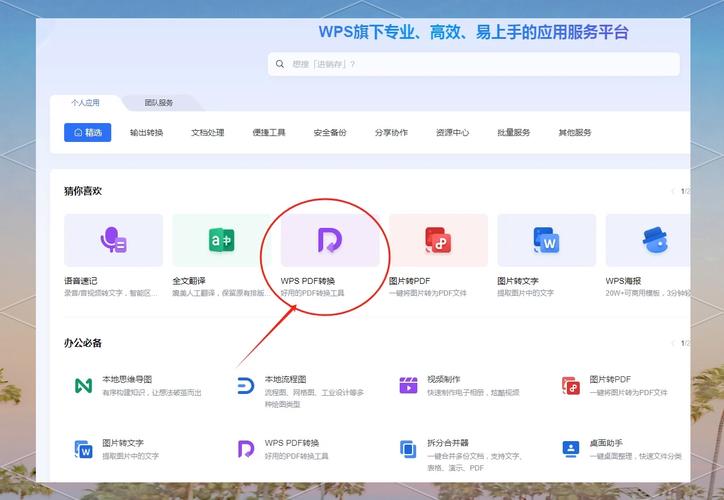Click the 办公必备 previous page arrow
Viewport: 724px width, 500px height.
tap(672, 343)
